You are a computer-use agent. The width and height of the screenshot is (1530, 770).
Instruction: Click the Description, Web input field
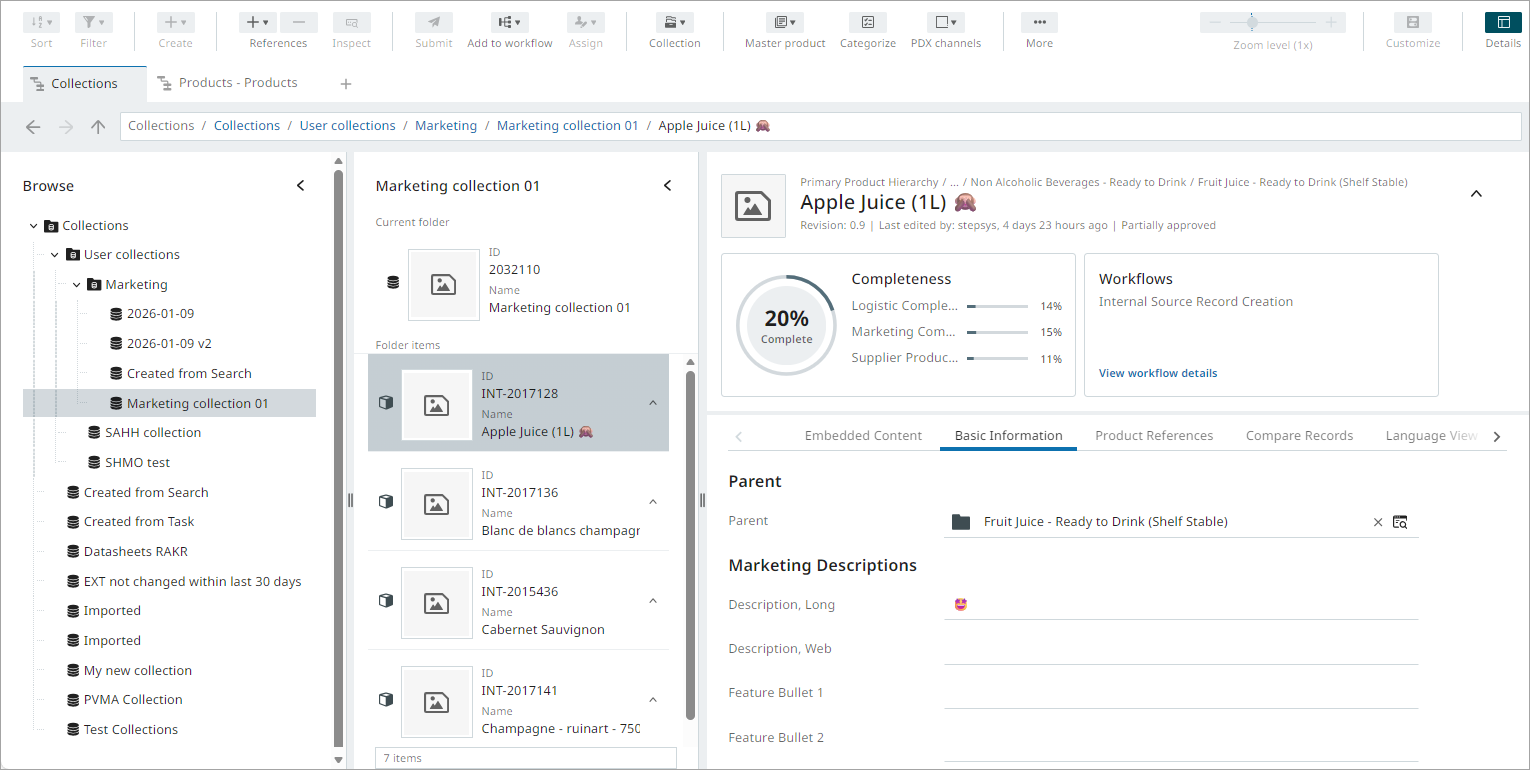point(1180,649)
